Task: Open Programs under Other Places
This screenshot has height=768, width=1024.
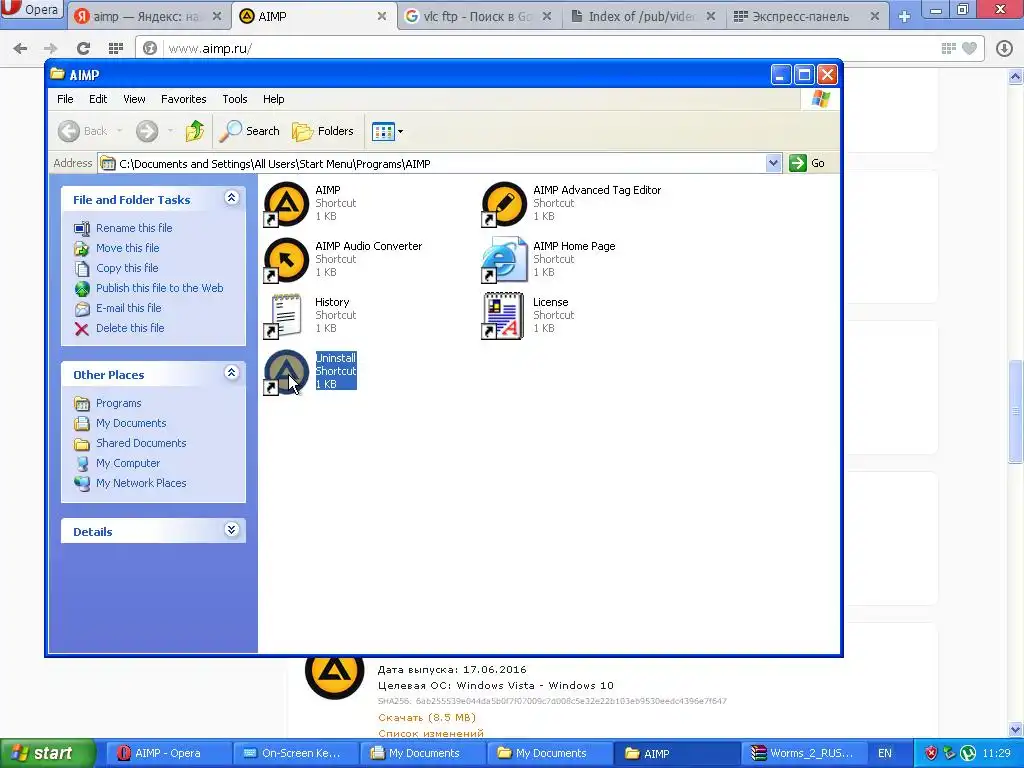Action: pyautogui.click(x=118, y=404)
